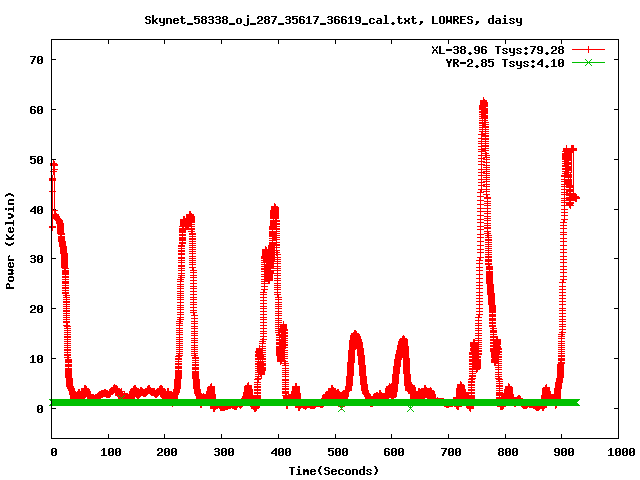
Task: Click y-axis tick label 50
Action: (36, 160)
